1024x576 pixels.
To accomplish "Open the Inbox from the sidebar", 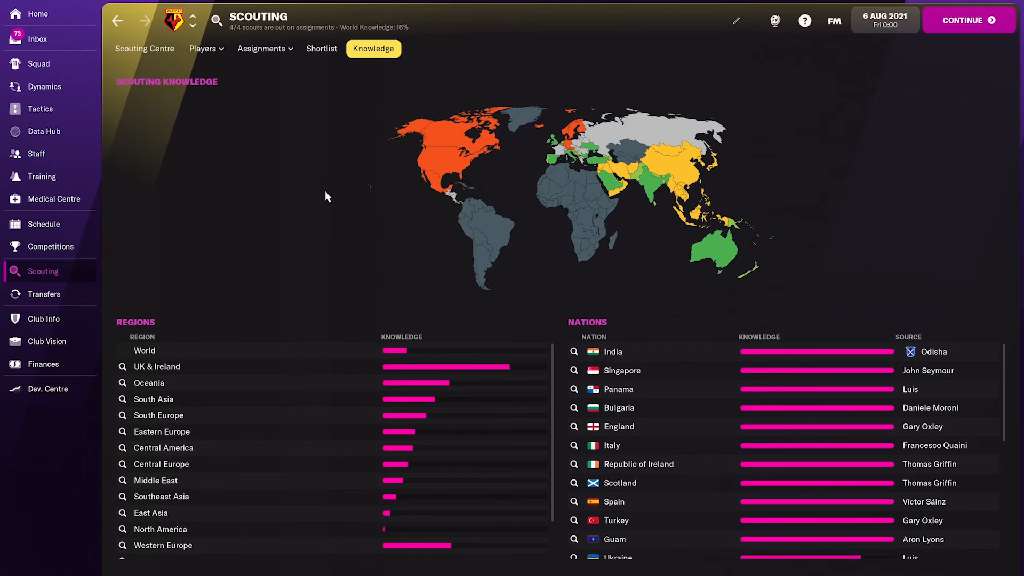I will (37, 39).
